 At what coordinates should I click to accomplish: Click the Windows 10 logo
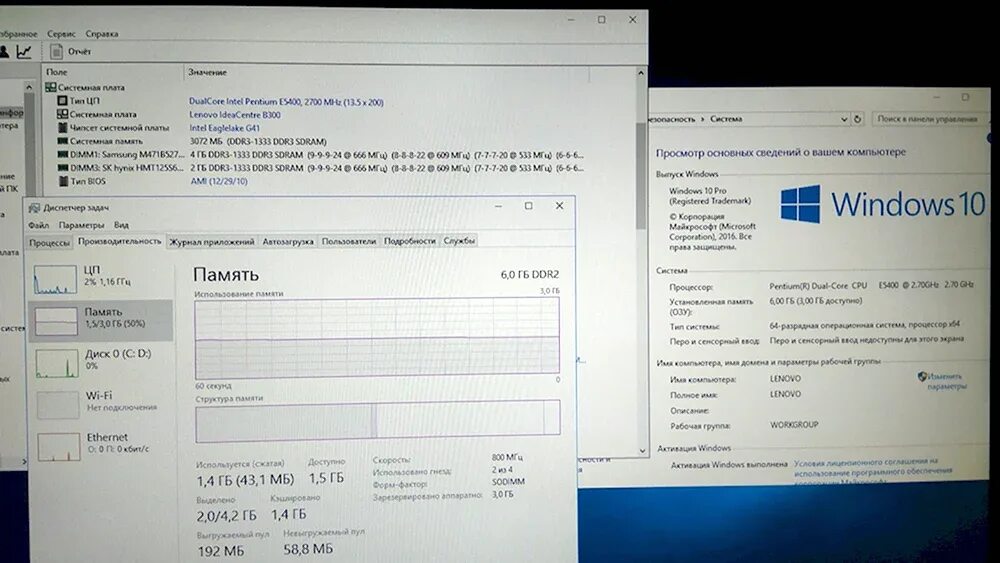pyautogui.click(x=883, y=204)
